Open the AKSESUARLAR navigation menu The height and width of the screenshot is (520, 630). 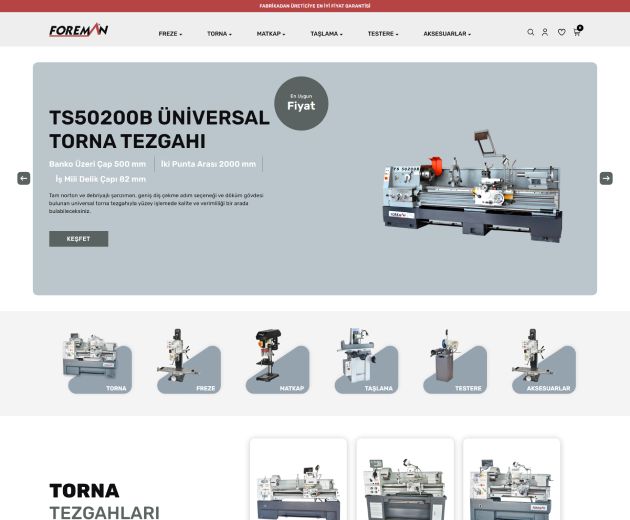pos(446,34)
